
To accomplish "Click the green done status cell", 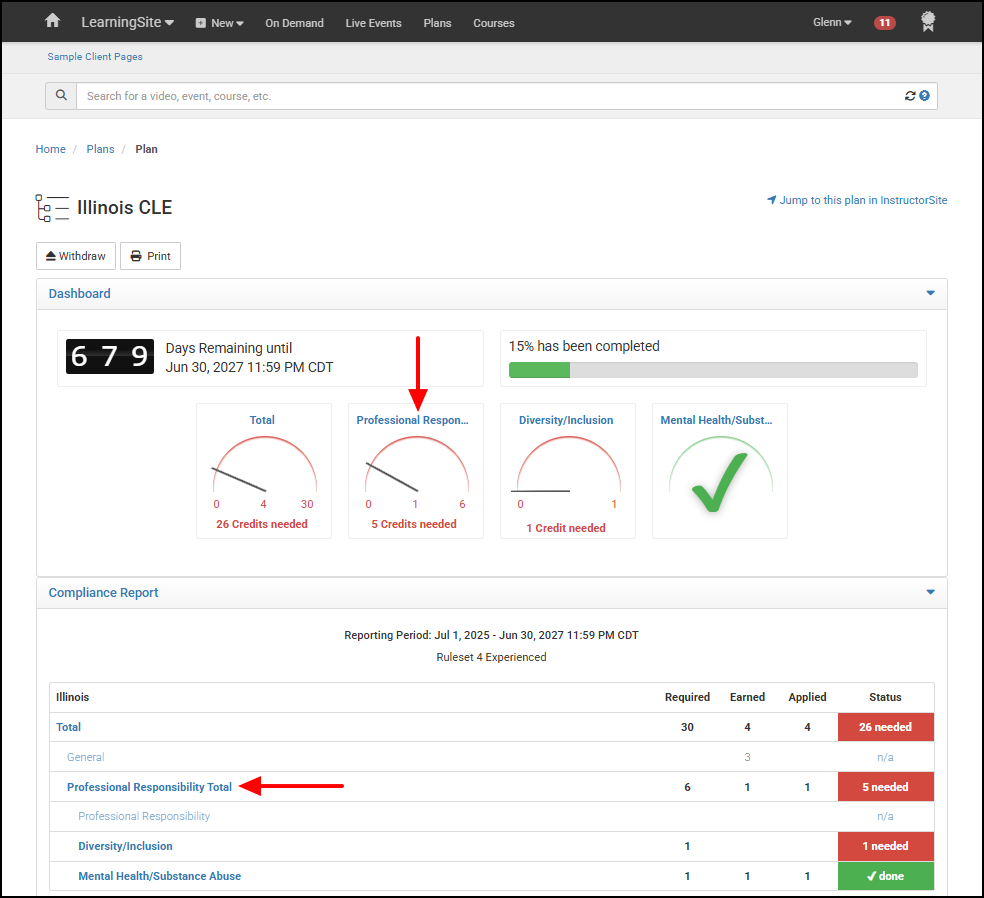I will [x=885, y=876].
